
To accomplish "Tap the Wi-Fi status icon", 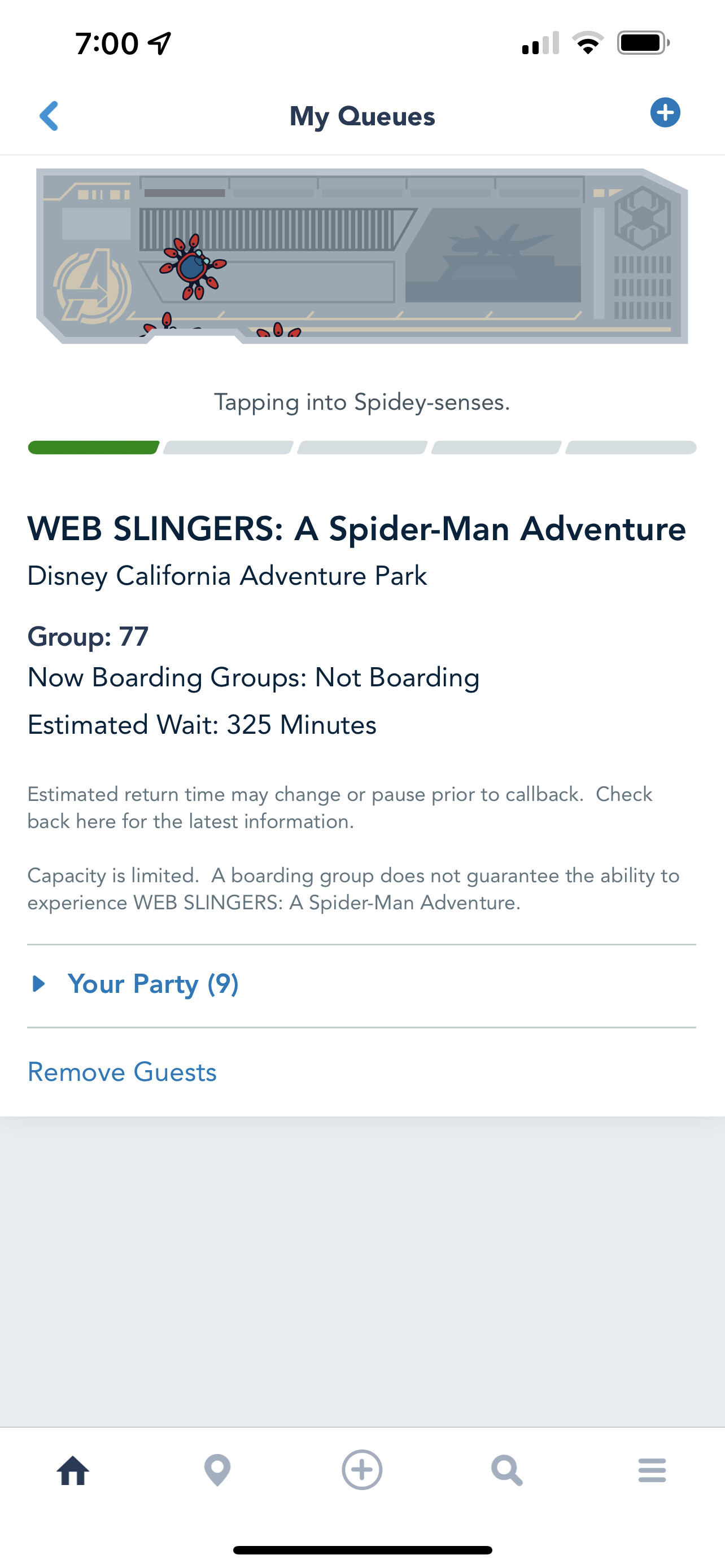I will click(587, 43).
